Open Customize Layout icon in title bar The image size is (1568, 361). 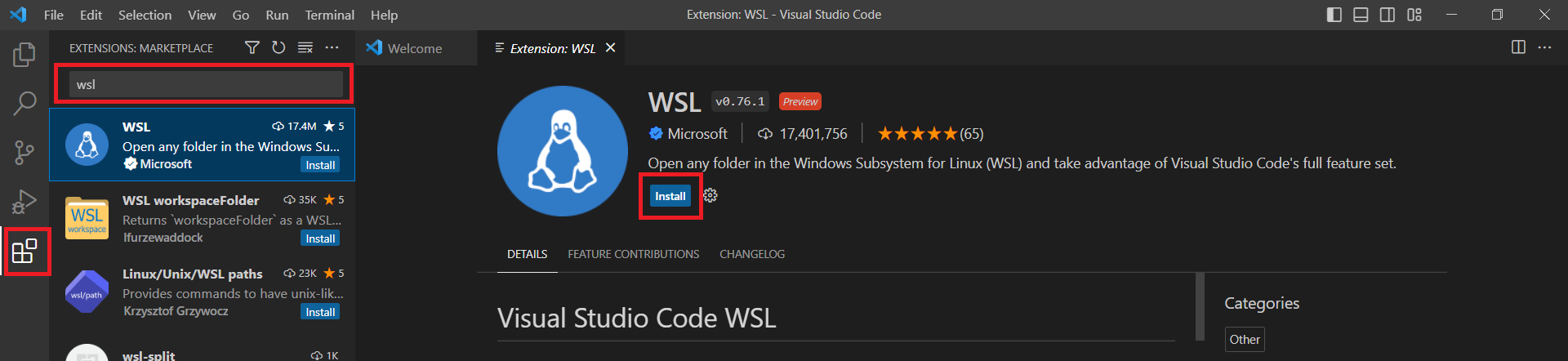(1414, 15)
